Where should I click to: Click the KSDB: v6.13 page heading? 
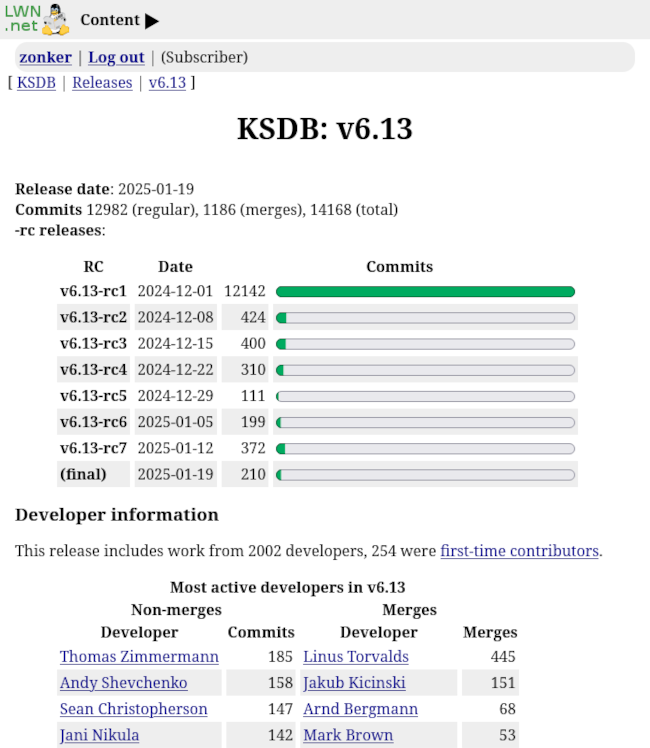tap(325, 129)
